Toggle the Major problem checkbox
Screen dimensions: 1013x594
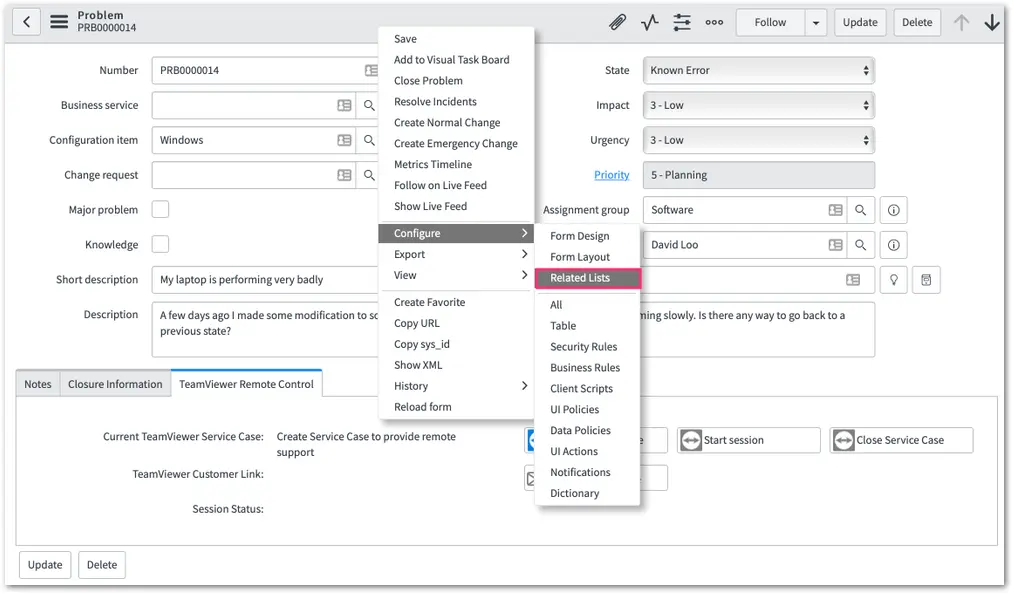point(160,209)
